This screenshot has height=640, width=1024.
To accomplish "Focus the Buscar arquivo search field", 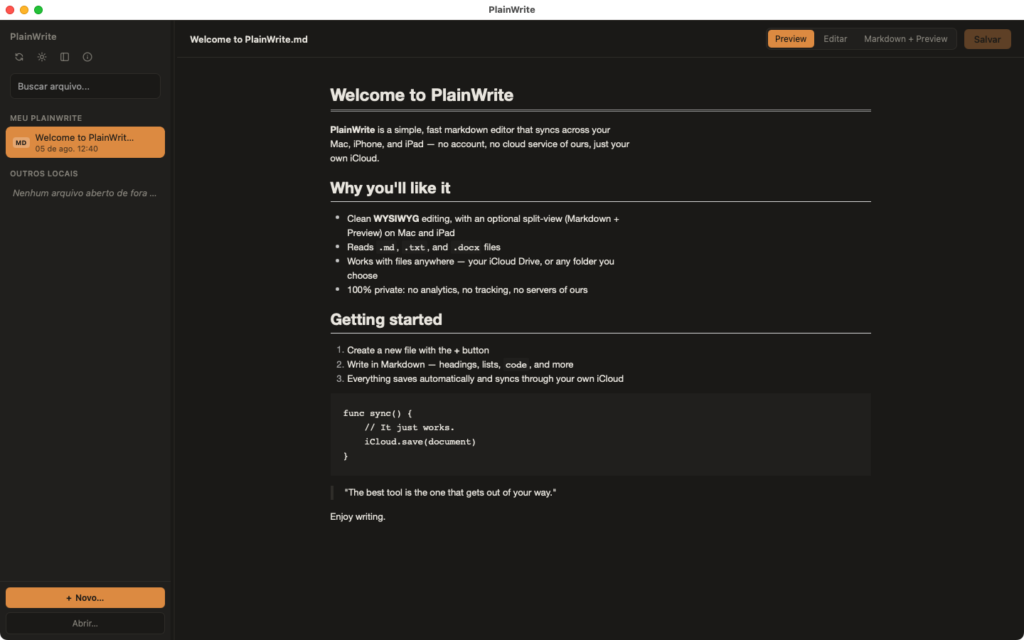I will click(x=85, y=86).
